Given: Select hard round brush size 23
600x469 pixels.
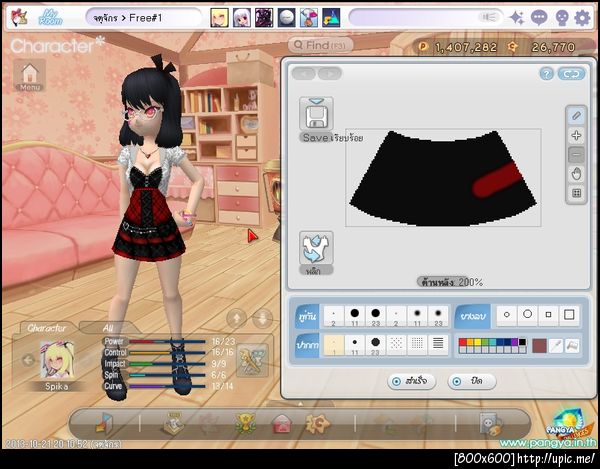Looking at the screenshot, I should 375,316.
